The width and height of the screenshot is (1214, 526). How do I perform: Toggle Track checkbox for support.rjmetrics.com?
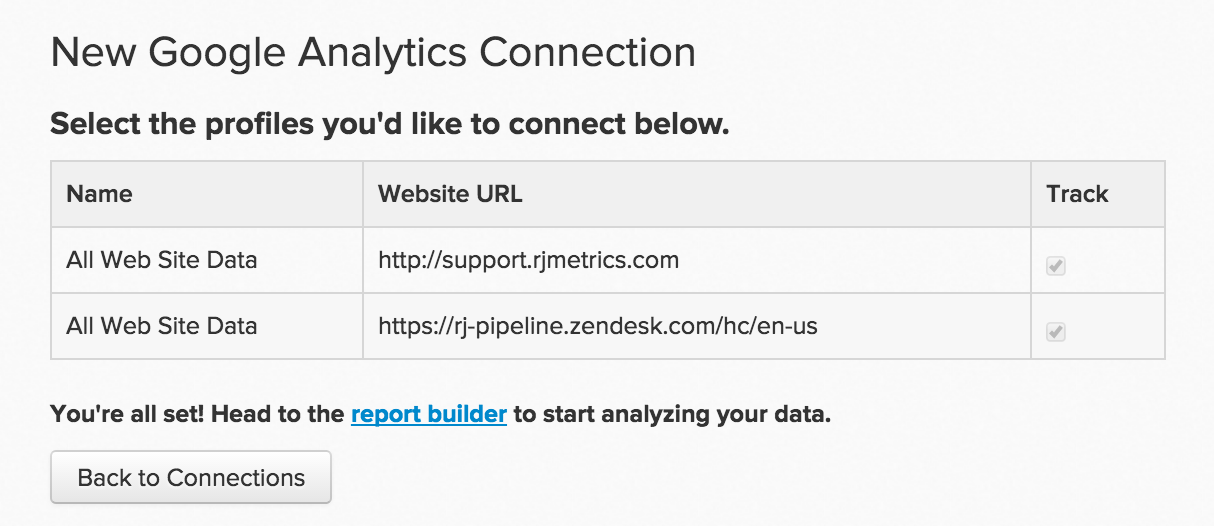(1055, 266)
